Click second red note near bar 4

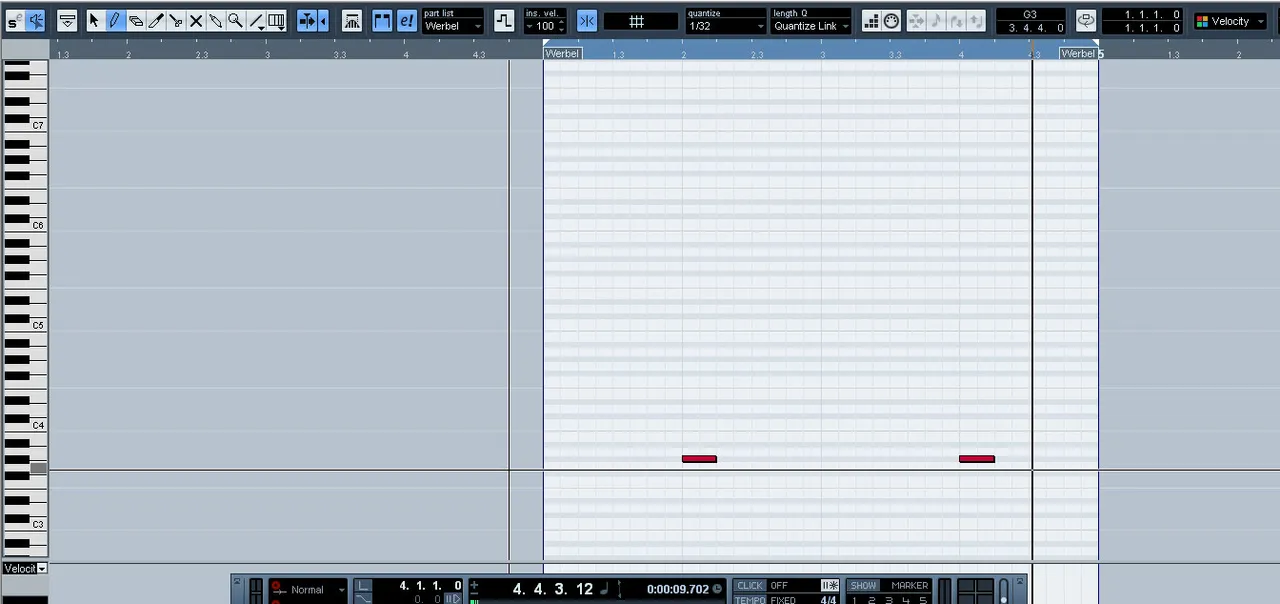pyautogui.click(x=977, y=459)
